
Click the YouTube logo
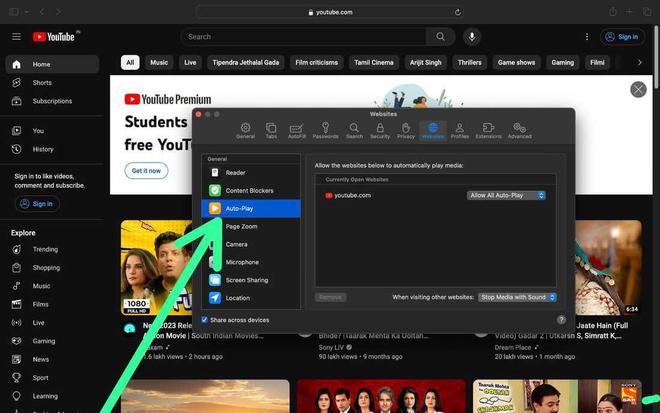coord(54,37)
